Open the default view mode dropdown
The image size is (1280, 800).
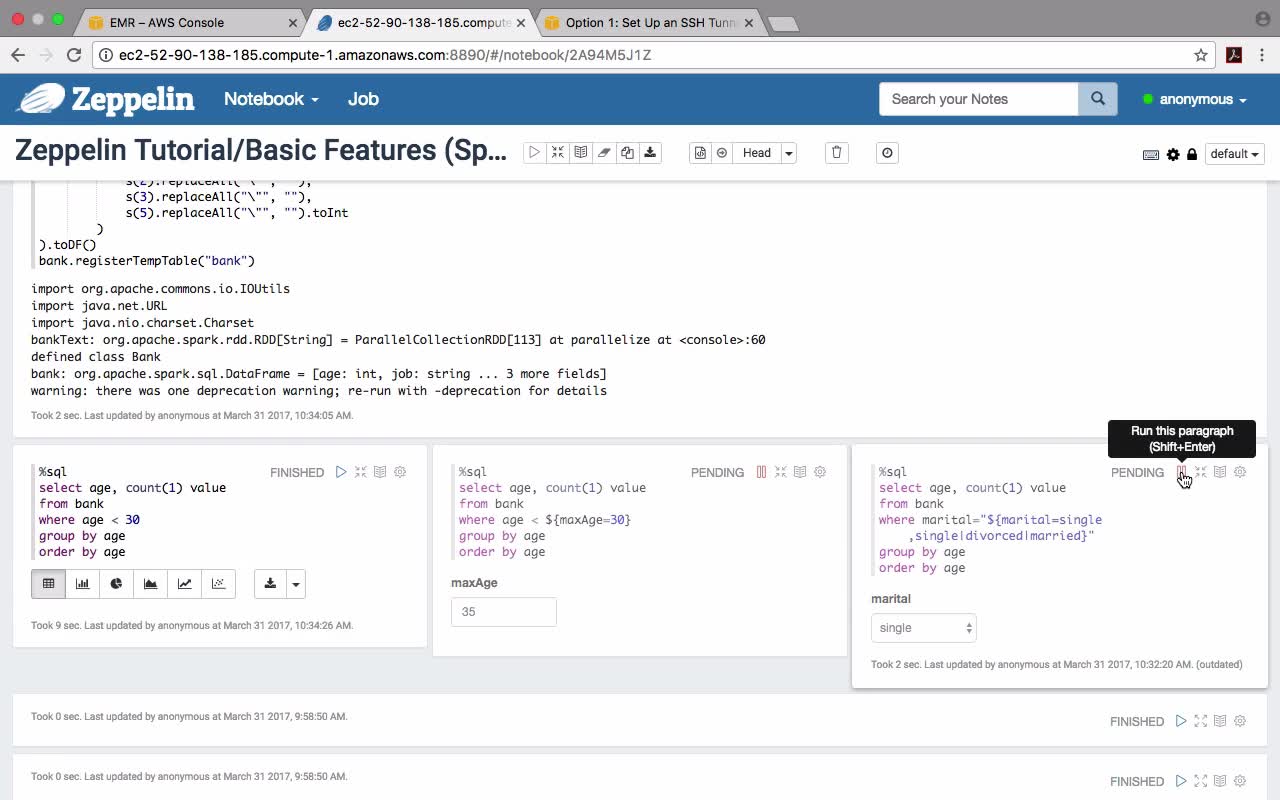pos(1234,154)
